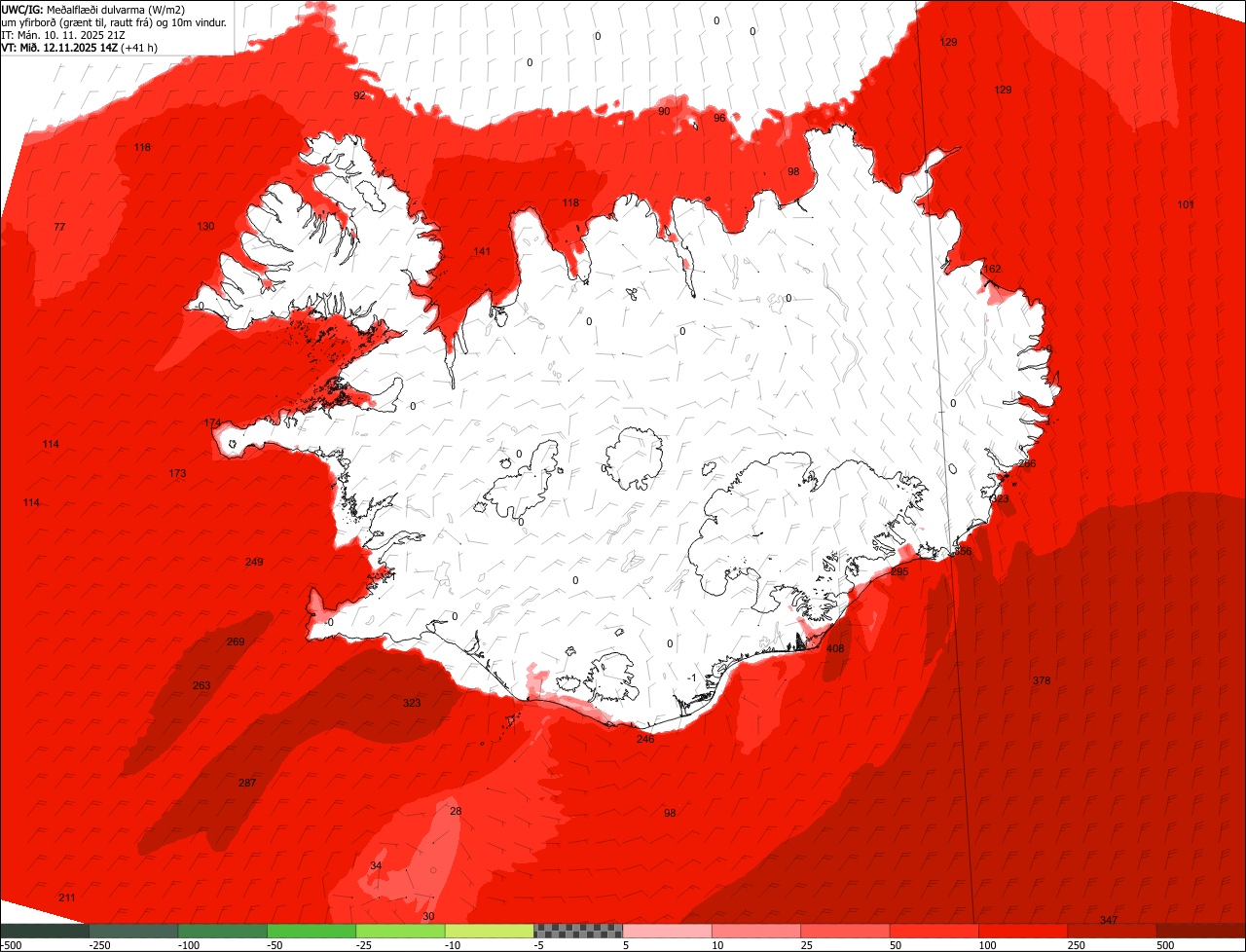Select the light green swatch between -25 and -10

pyautogui.click(x=400, y=931)
